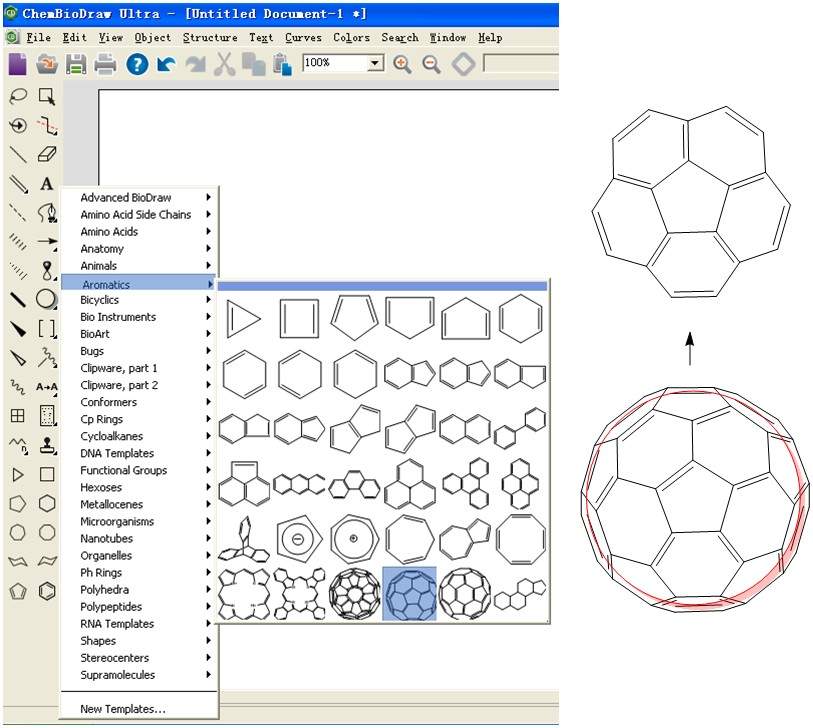Print the document
Screen dimensions: 813x728
pyautogui.click(x=105, y=64)
